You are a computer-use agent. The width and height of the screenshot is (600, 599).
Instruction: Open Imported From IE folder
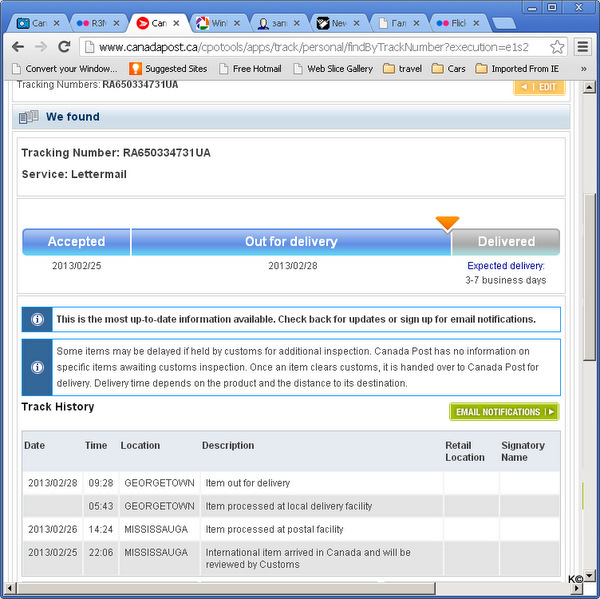pos(517,69)
